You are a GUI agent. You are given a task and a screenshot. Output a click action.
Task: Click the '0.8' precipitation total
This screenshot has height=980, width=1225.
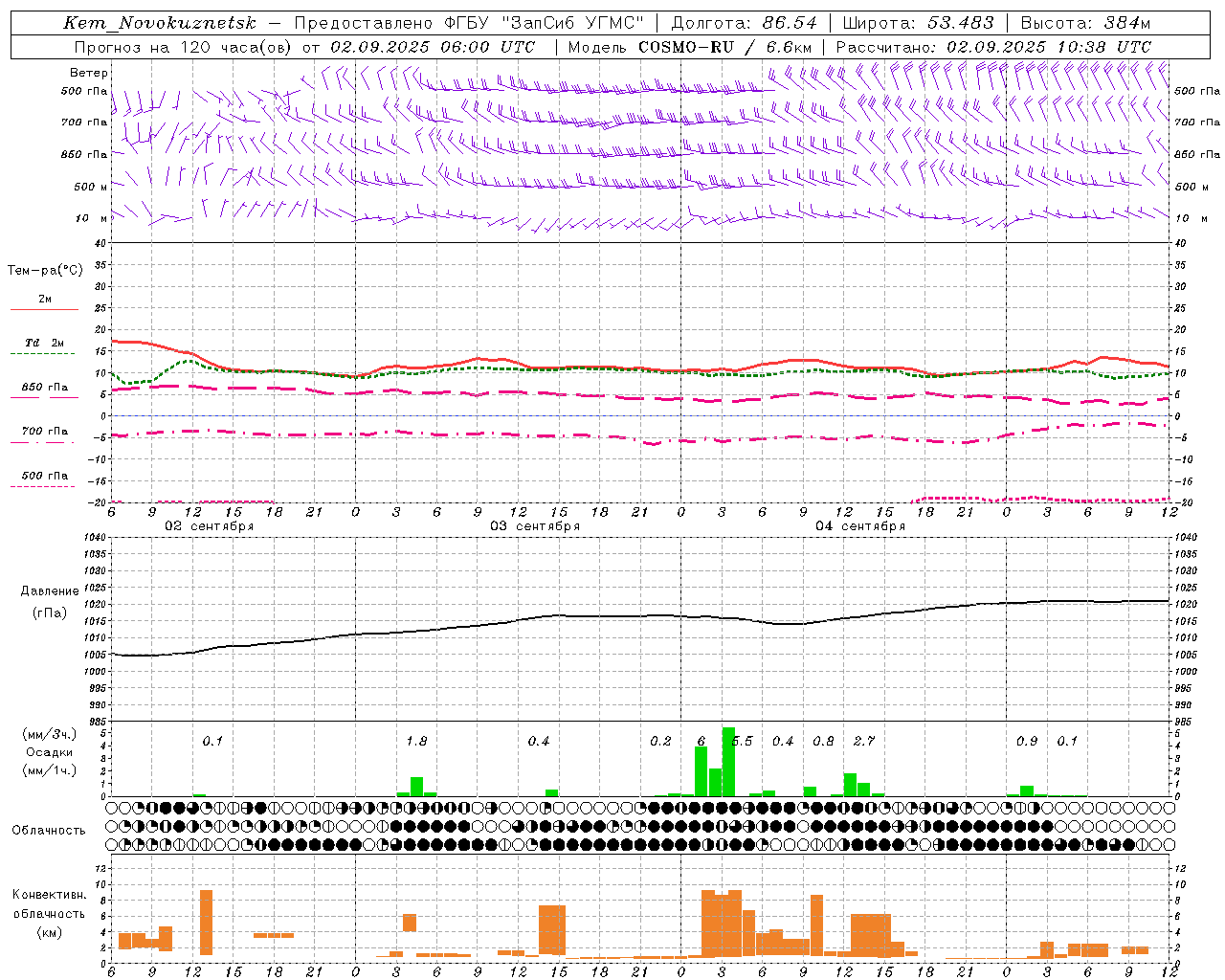pos(823,742)
